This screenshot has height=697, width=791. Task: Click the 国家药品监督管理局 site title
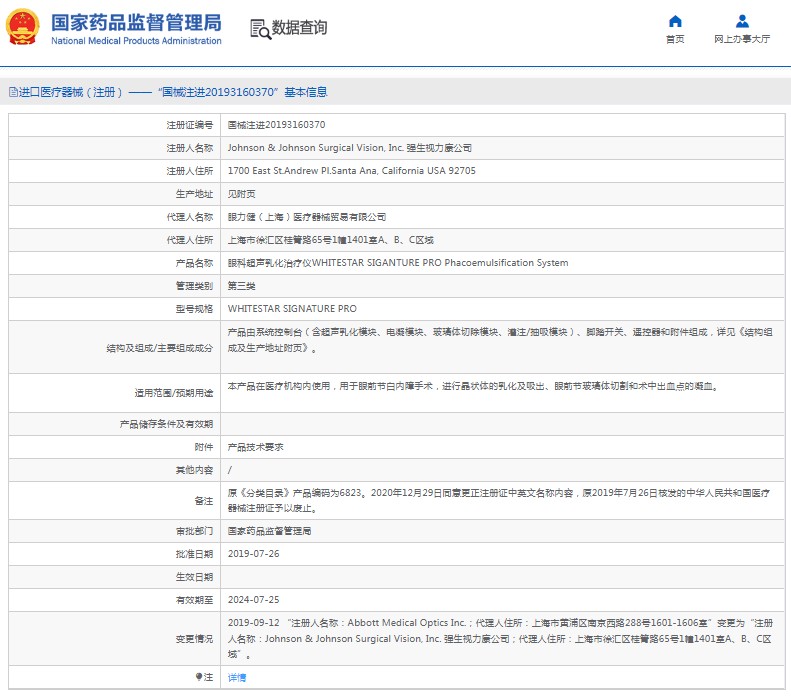(x=136, y=22)
